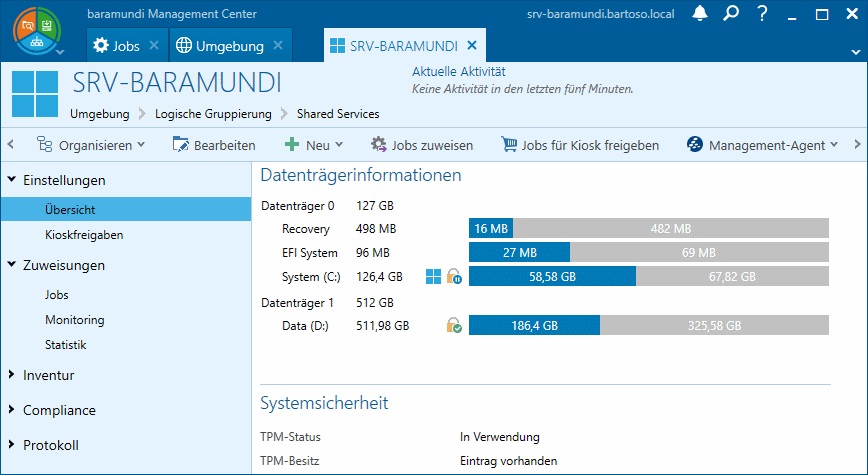This screenshot has height=475, width=868.
Task: Select Übersicht in the sidebar
Action: click(x=126, y=209)
